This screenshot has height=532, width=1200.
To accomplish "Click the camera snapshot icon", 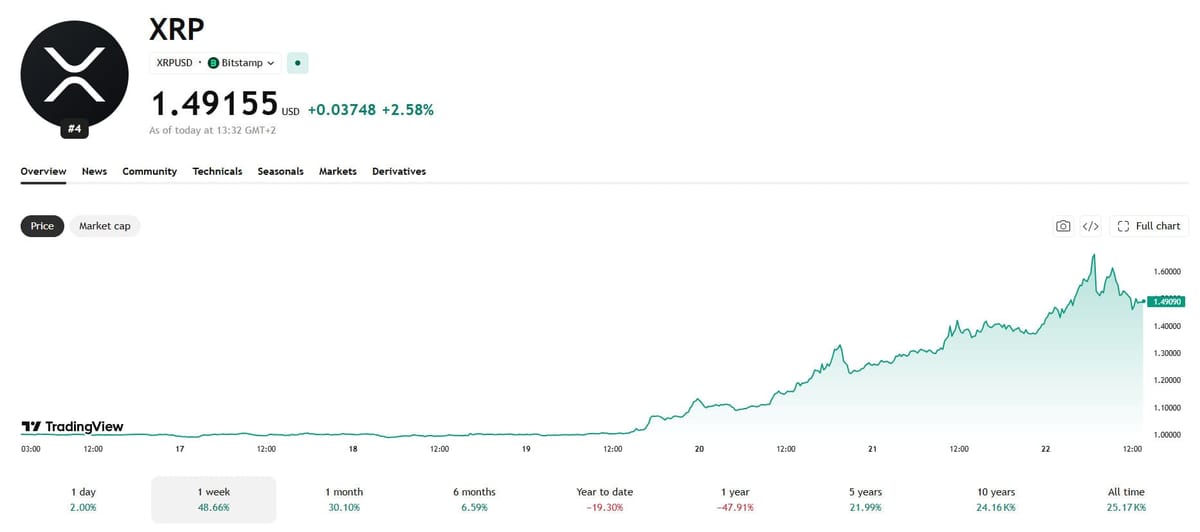I will (1063, 226).
